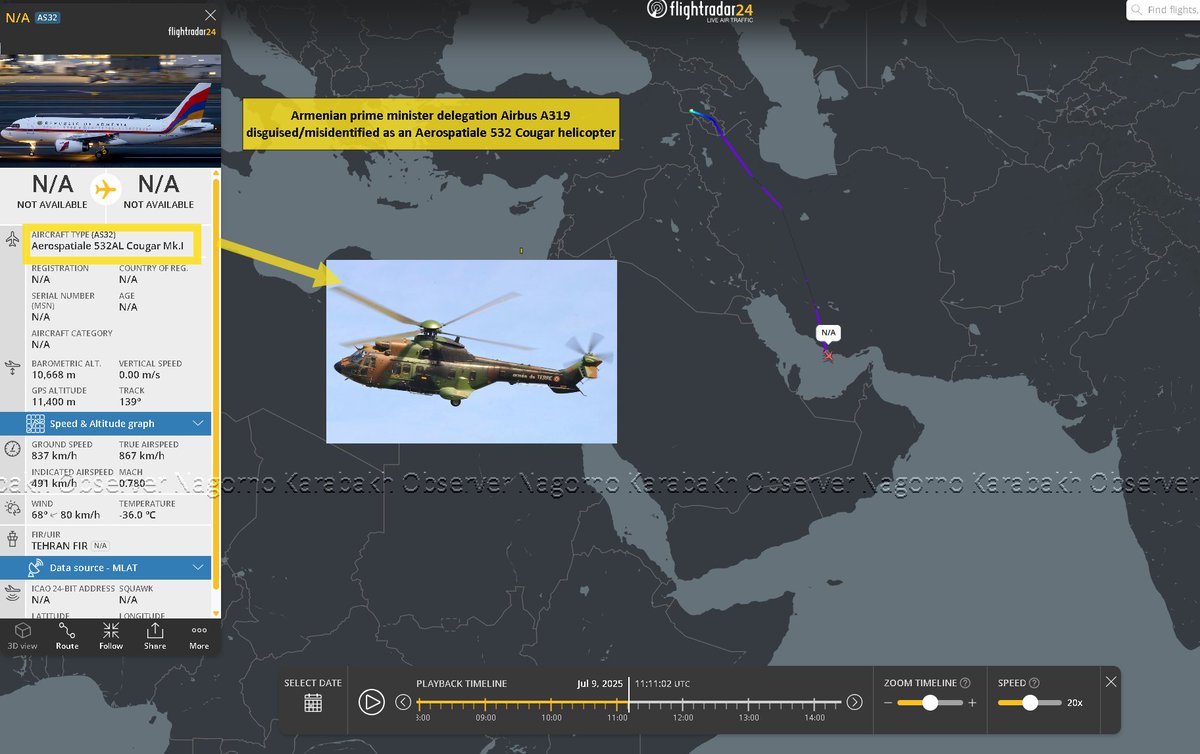Increase timeline zoom with plus button
The image size is (1200, 754).
[972, 703]
